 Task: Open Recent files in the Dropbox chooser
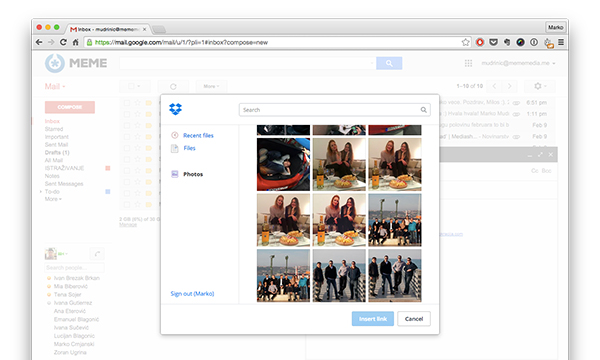198,135
